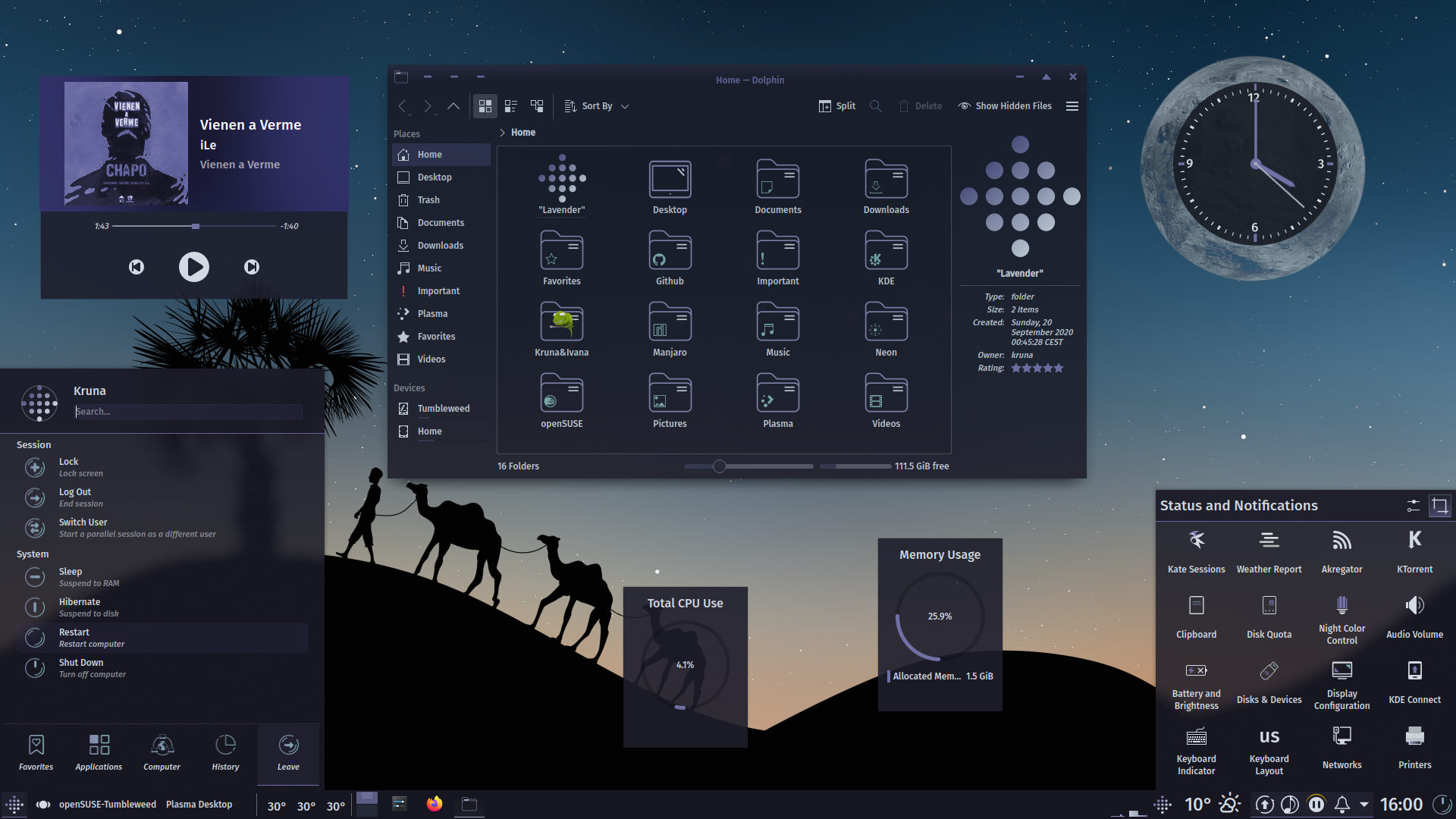Select Videos in Places panel
The width and height of the screenshot is (1456, 819).
point(441,359)
